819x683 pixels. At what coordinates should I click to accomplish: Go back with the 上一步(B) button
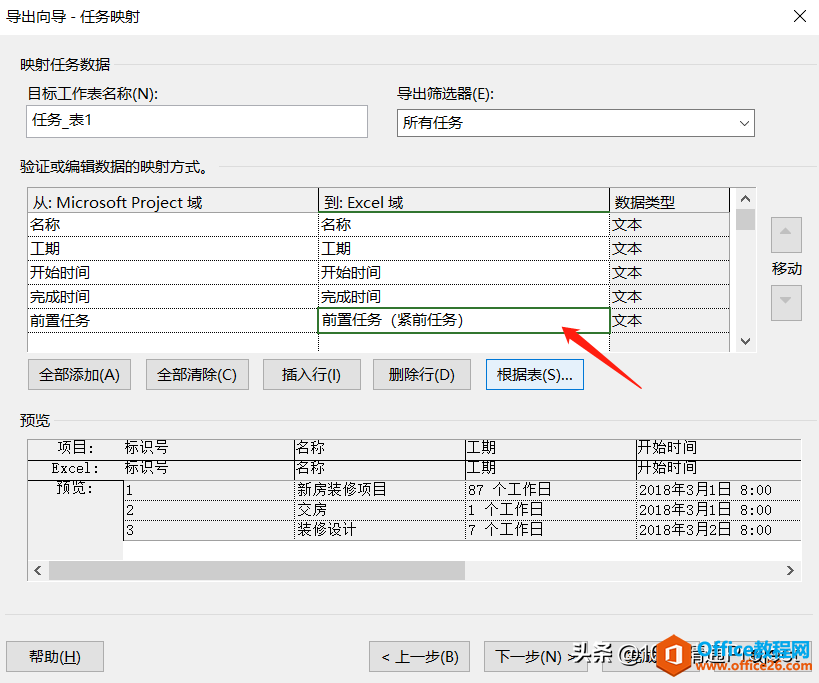[419, 657]
